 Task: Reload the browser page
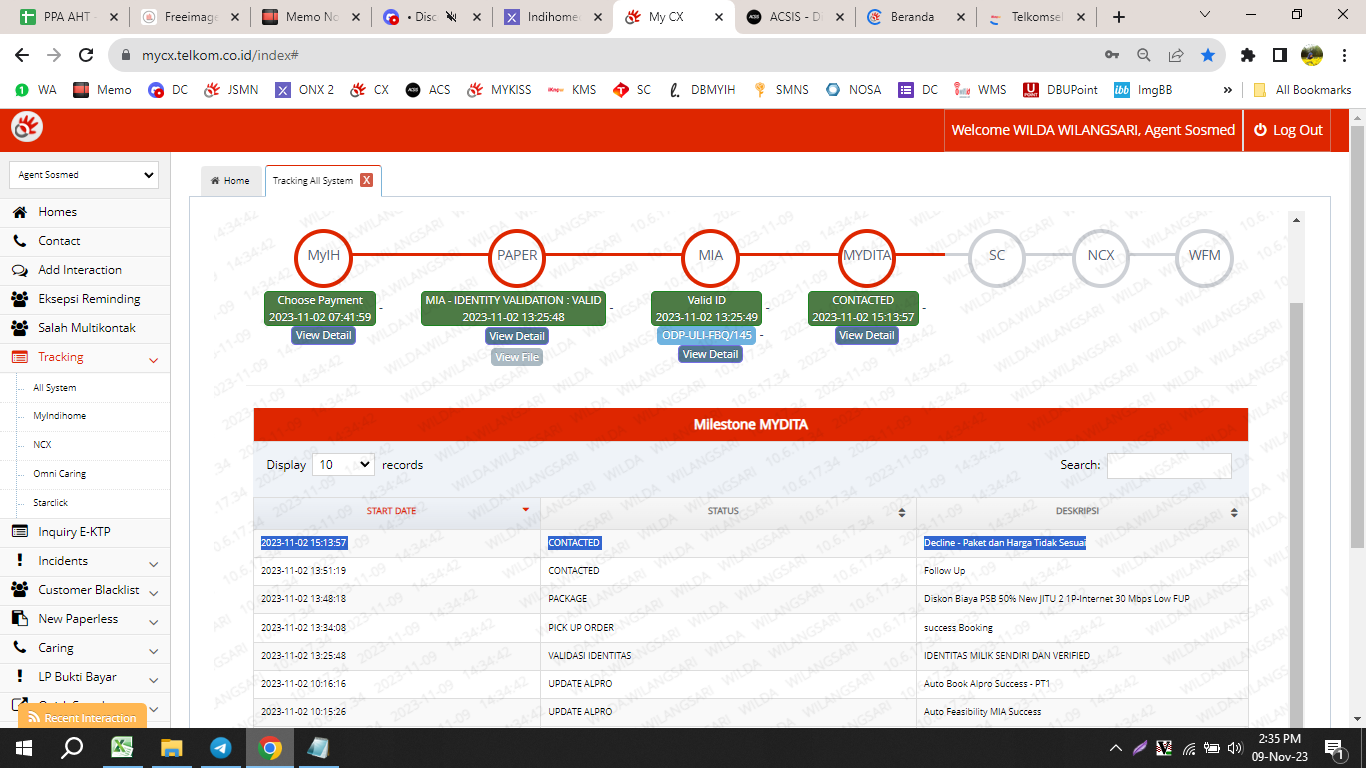[86, 56]
